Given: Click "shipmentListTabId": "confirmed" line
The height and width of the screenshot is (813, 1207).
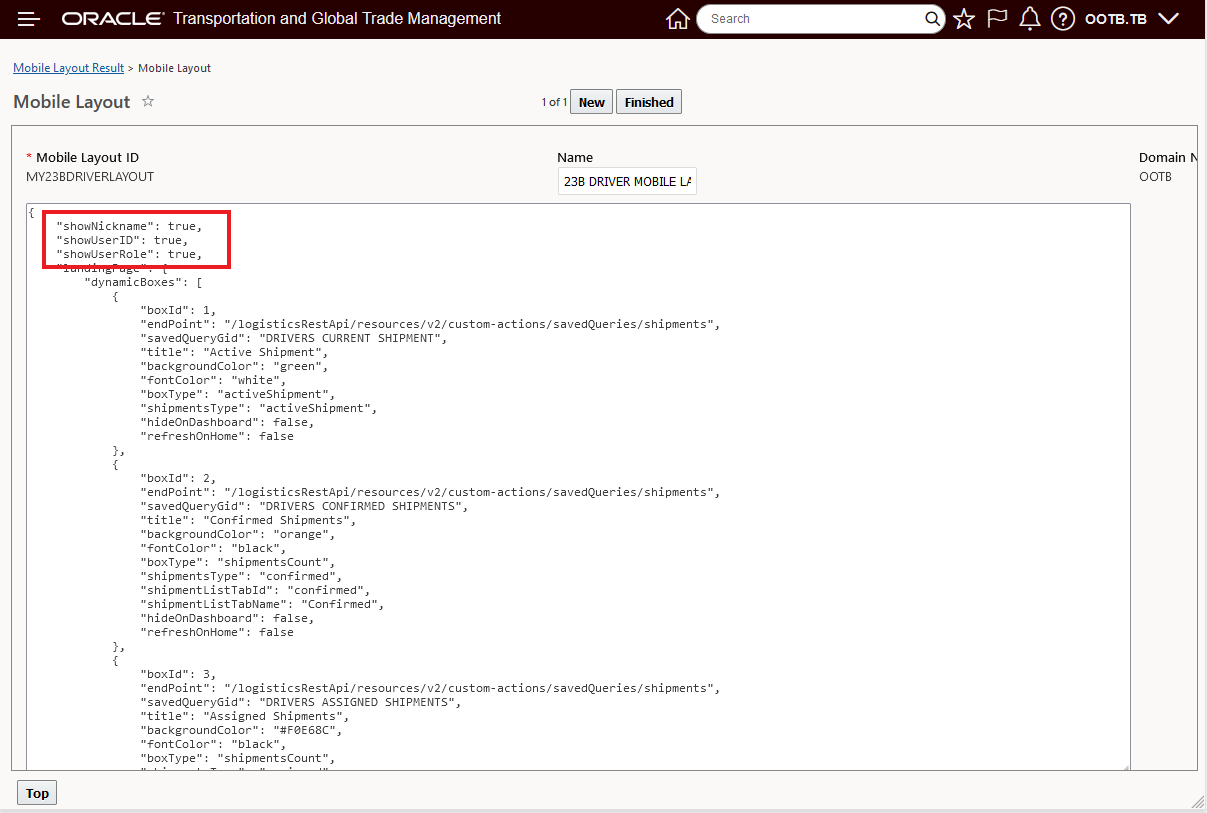Looking at the screenshot, I should (255, 590).
